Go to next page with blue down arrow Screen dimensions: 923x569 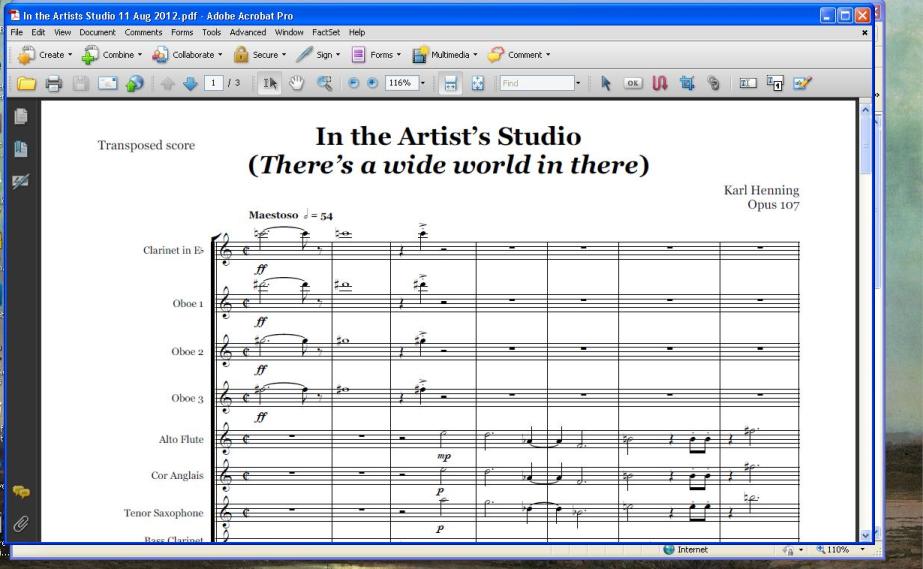click(190, 84)
